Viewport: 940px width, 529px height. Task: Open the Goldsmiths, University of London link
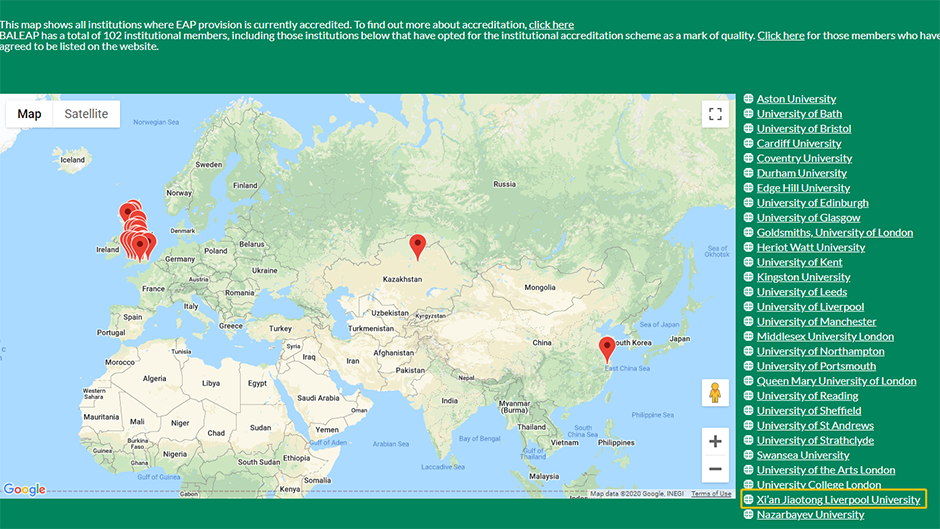[x=834, y=232]
